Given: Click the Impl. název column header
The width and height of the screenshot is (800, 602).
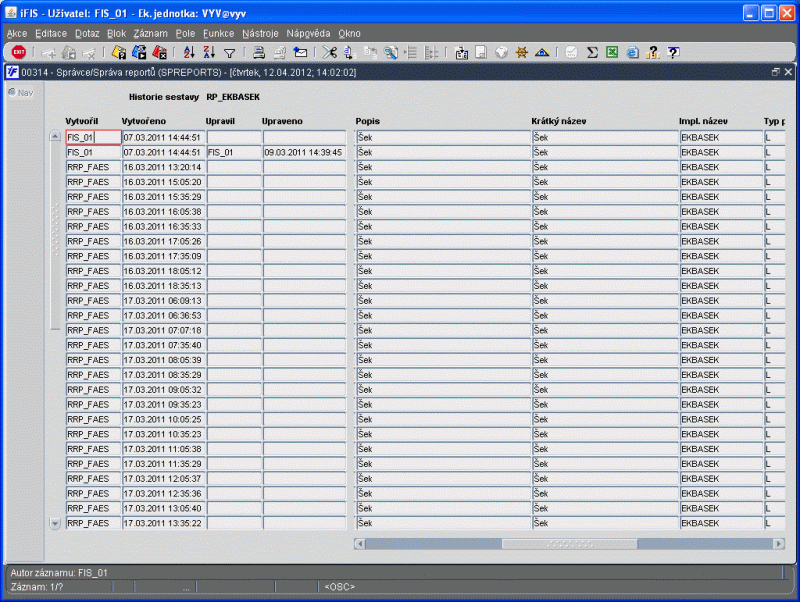Looking at the screenshot, I should point(703,121).
